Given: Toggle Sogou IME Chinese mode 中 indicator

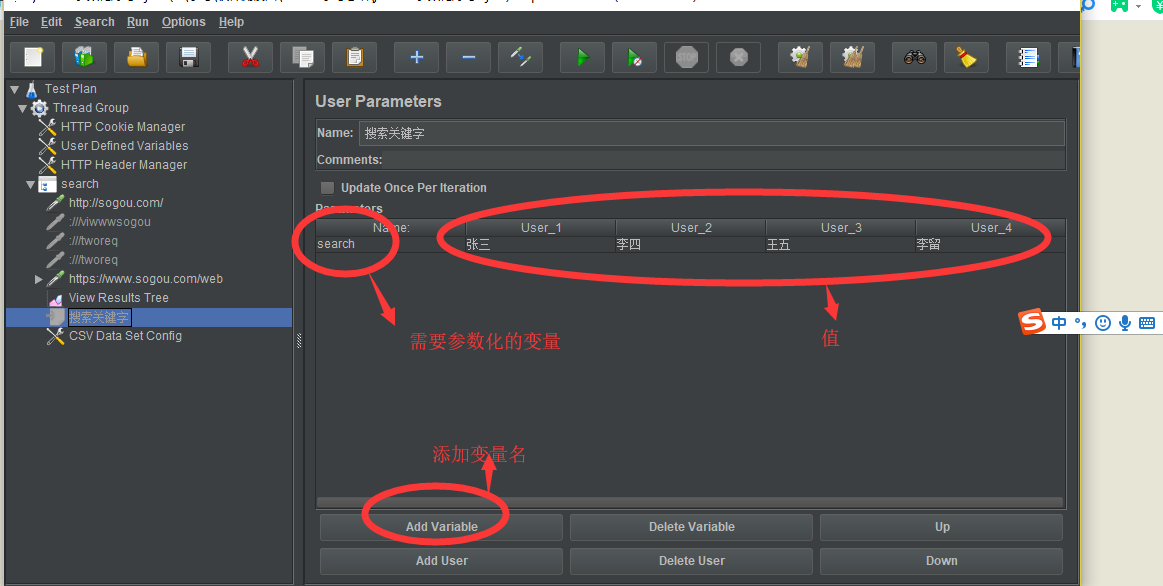Looking at the screenshot, I should click(1058, 323).
